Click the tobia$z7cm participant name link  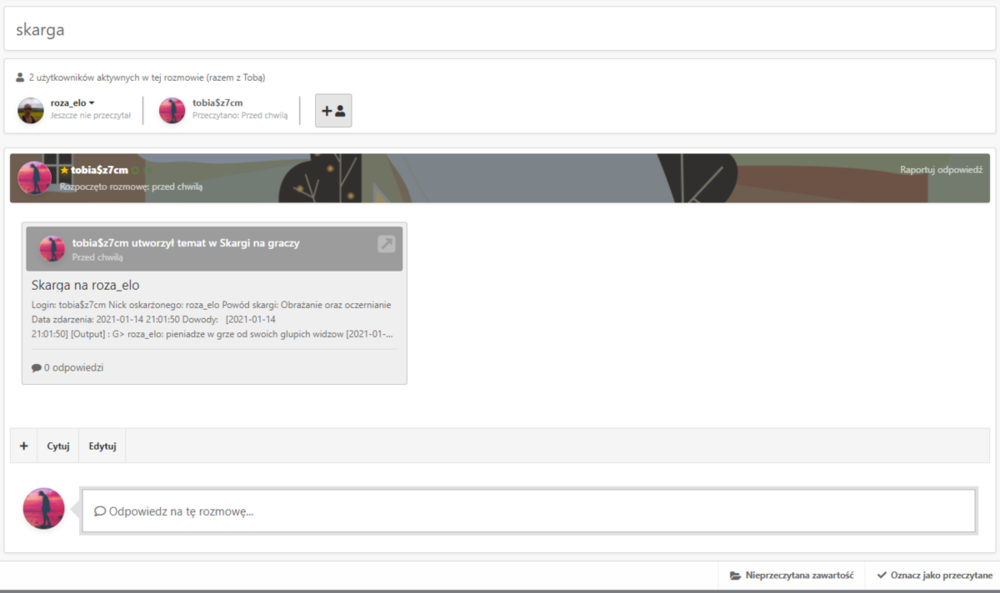217,103
